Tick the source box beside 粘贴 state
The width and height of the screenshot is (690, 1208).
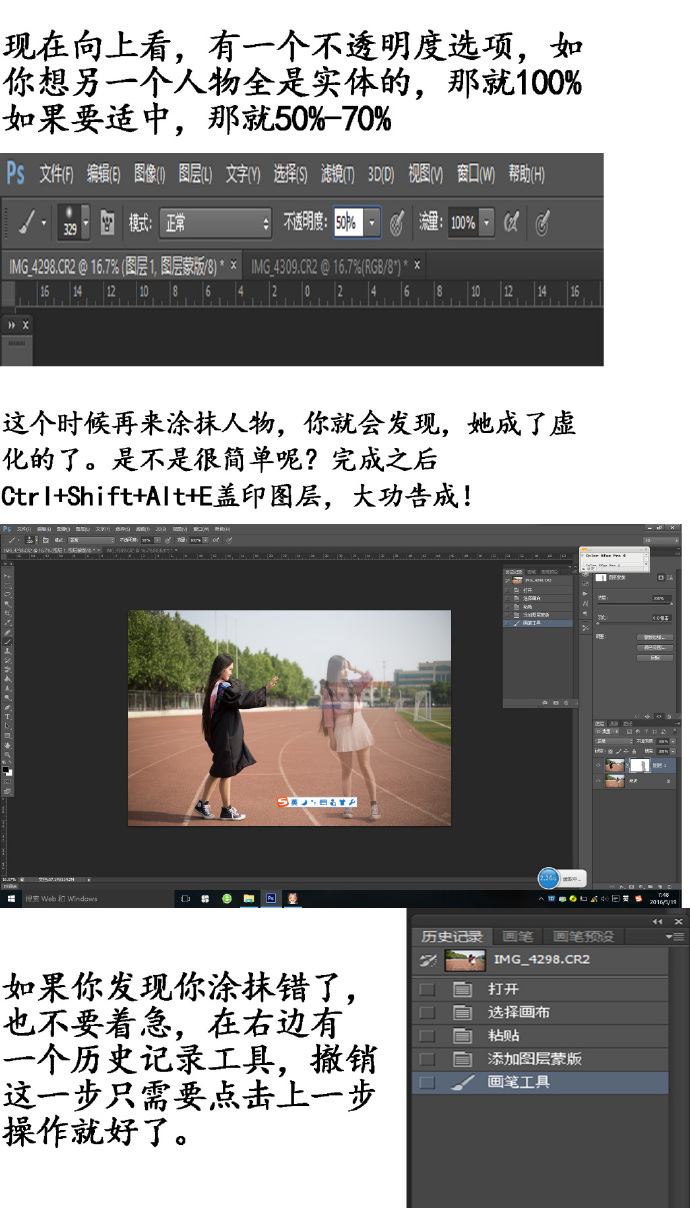pos(428,1036)
